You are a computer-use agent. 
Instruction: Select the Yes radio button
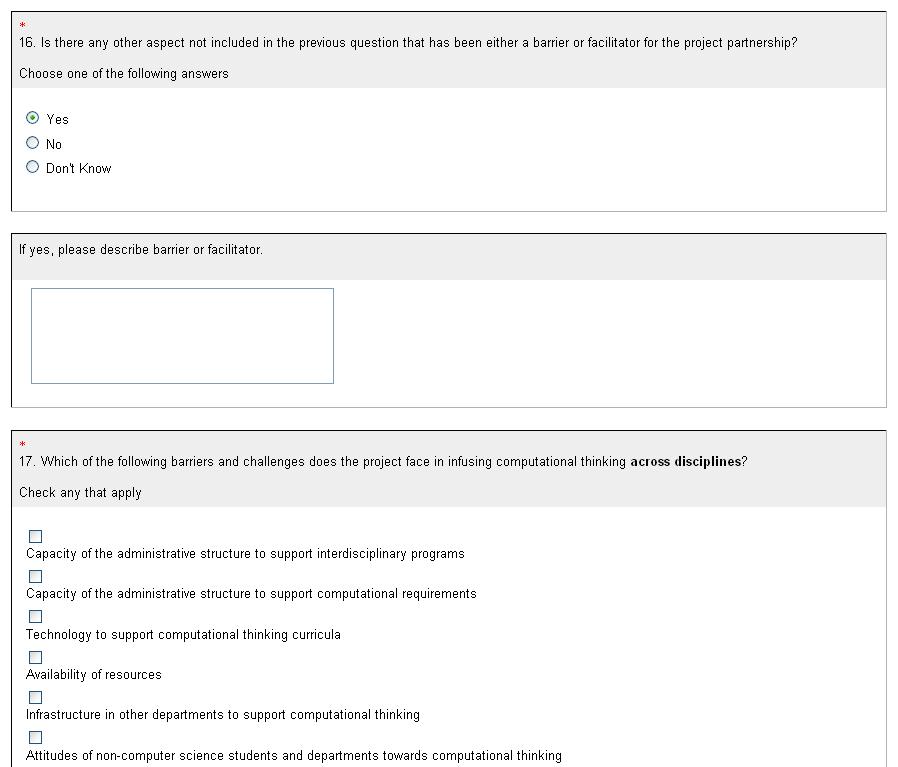33,118
